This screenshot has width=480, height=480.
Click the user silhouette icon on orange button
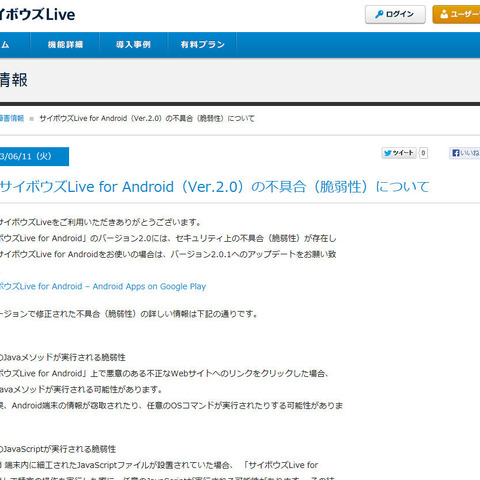444,14
